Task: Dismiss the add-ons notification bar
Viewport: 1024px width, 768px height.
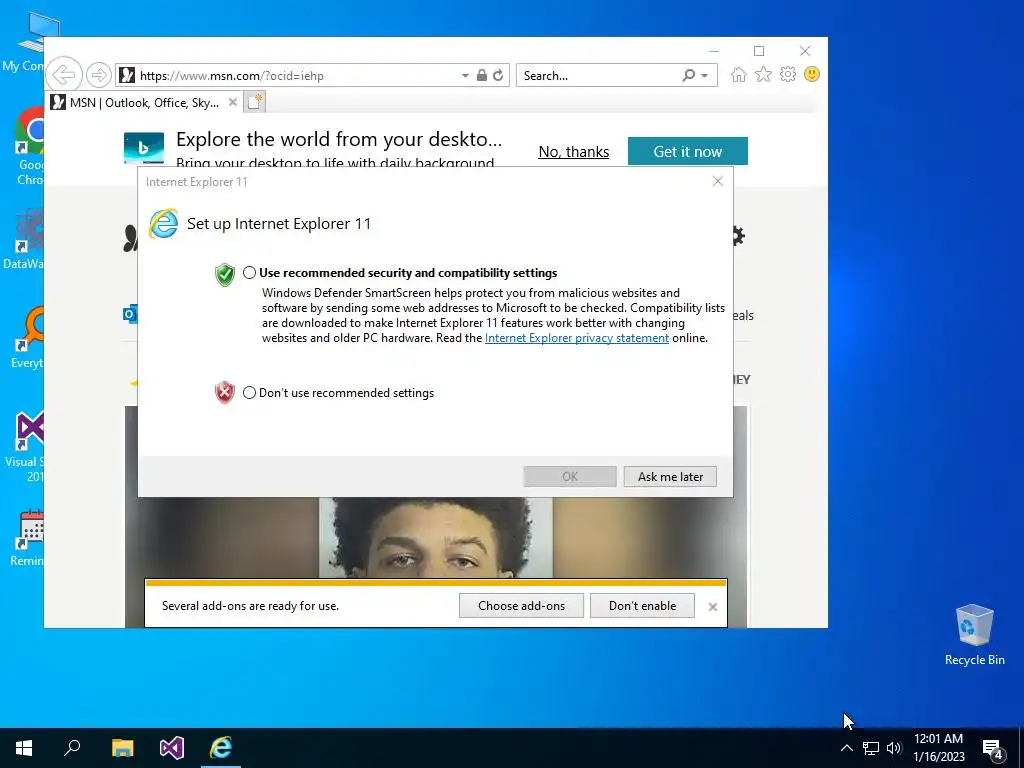Action: click(712, 607)
